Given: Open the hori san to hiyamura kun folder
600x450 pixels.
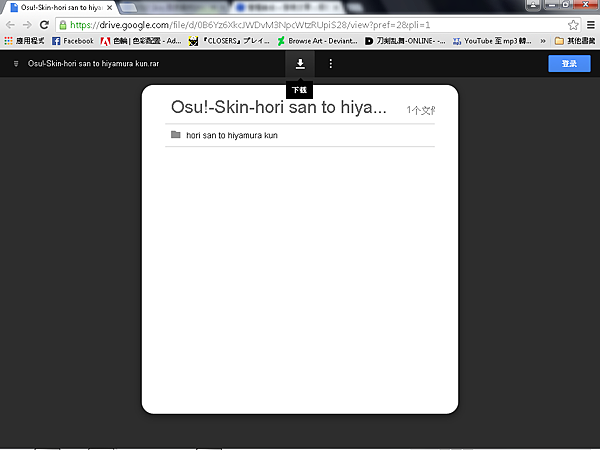Looking at the screenshot, I should click(300, 135).
